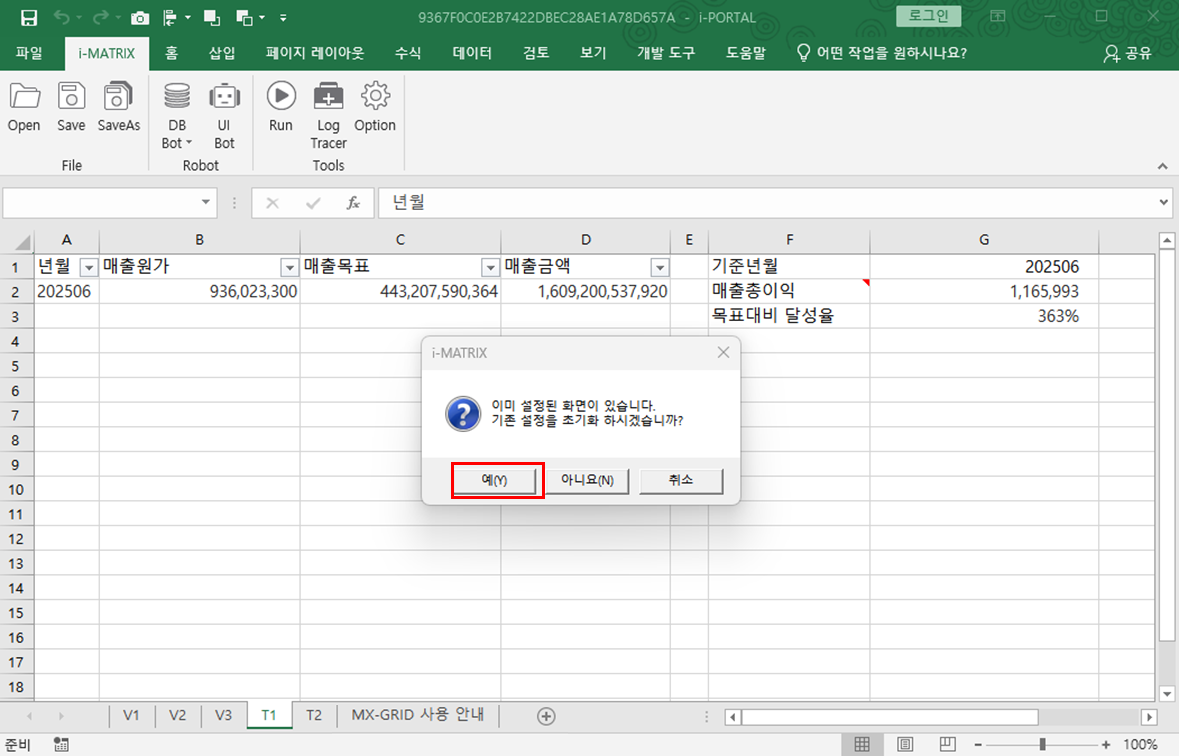Click the 아니요(N) button in dialog
The height and width of the screenshot is (756, 1179).
[x=587, y=480]
